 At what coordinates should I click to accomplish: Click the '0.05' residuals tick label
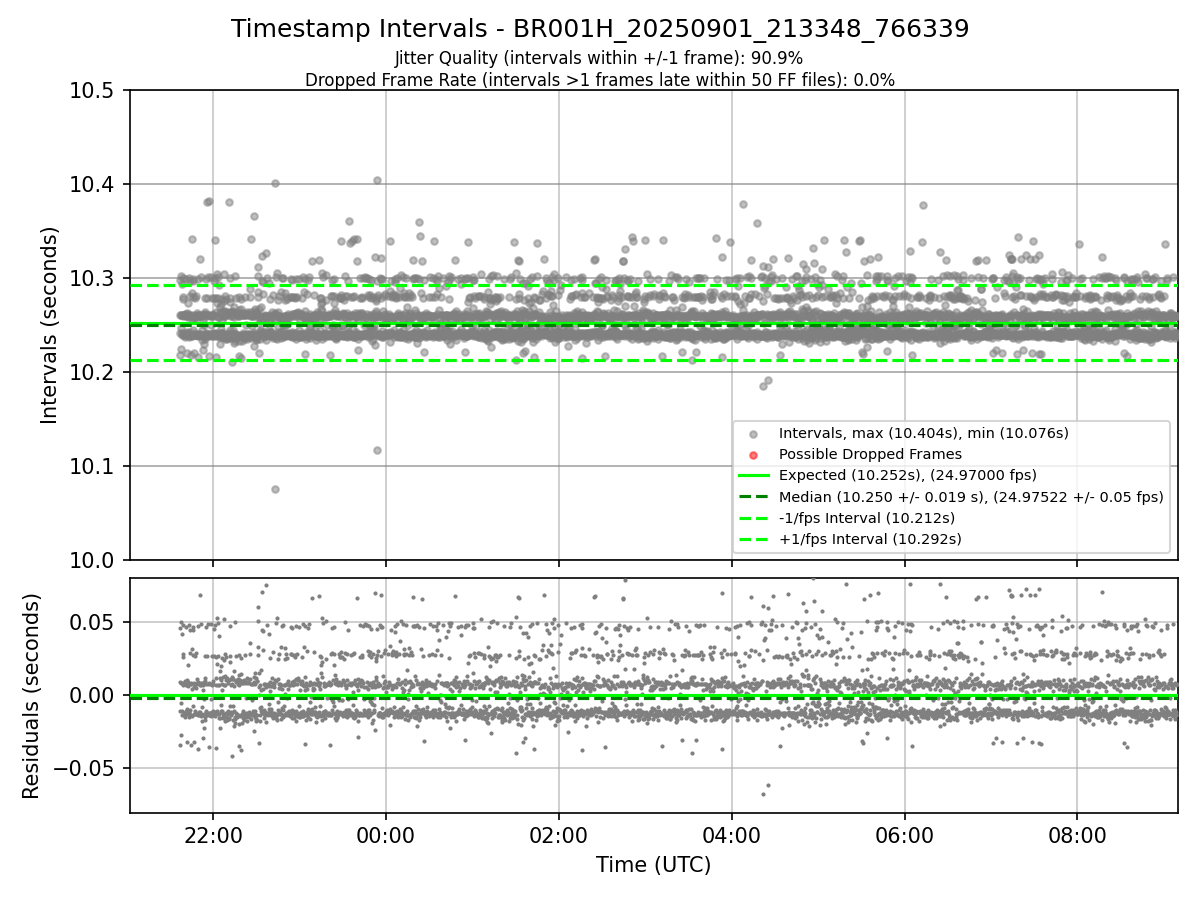click(98, 622)
